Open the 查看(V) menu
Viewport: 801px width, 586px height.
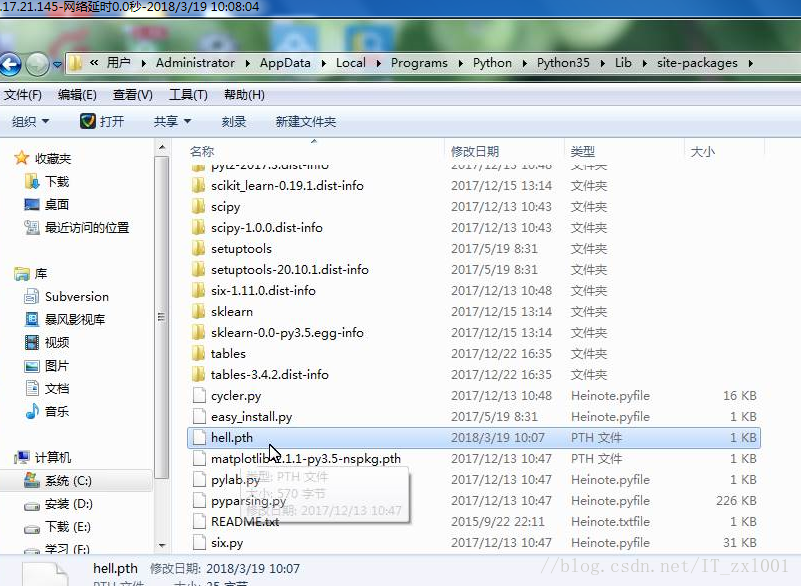tap(133, 95)
